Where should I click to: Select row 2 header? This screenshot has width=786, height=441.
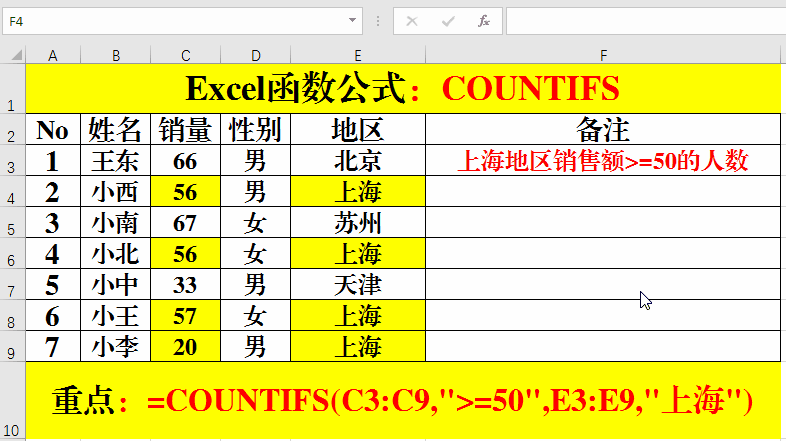point(13,129)
